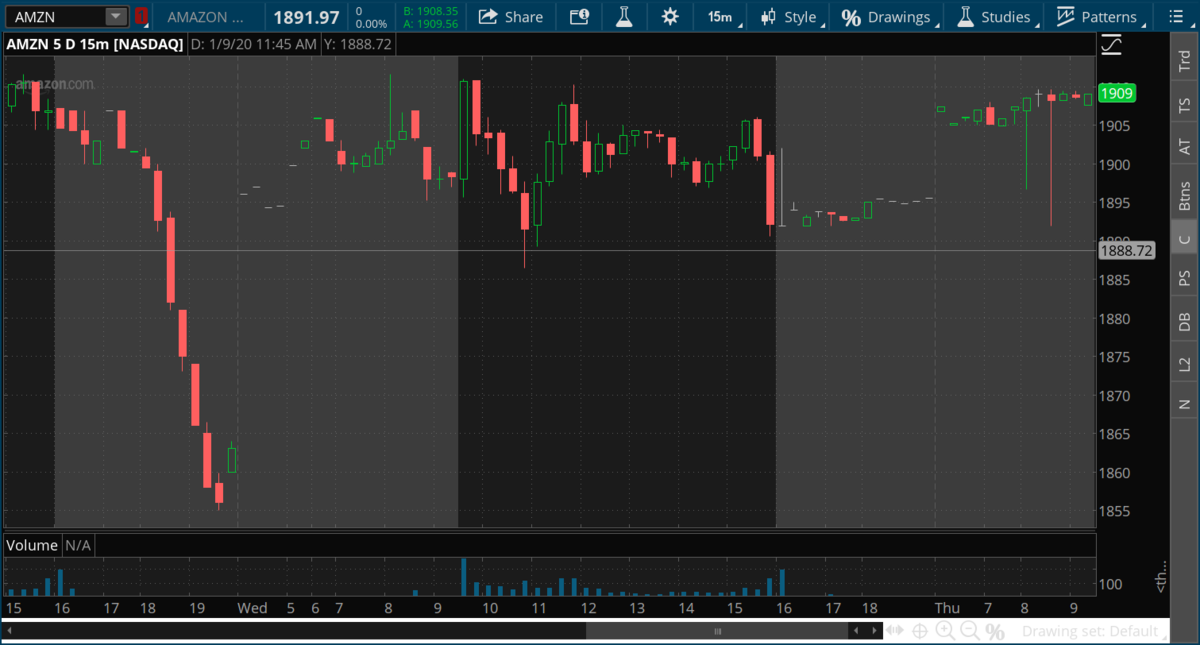Open the alert/news panel icon
The width and height of the screenshot is (1200, 645).
[x=579, y=16]
